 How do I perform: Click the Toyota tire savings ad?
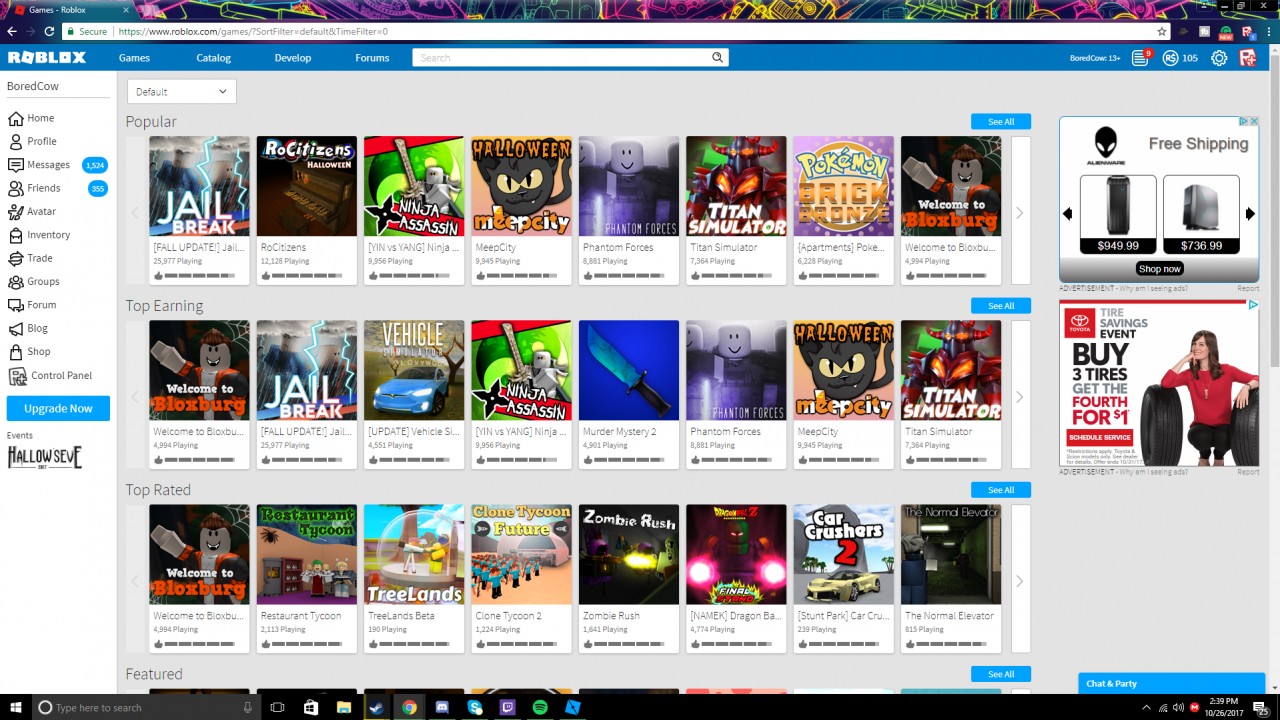[x=1159, y=383]
